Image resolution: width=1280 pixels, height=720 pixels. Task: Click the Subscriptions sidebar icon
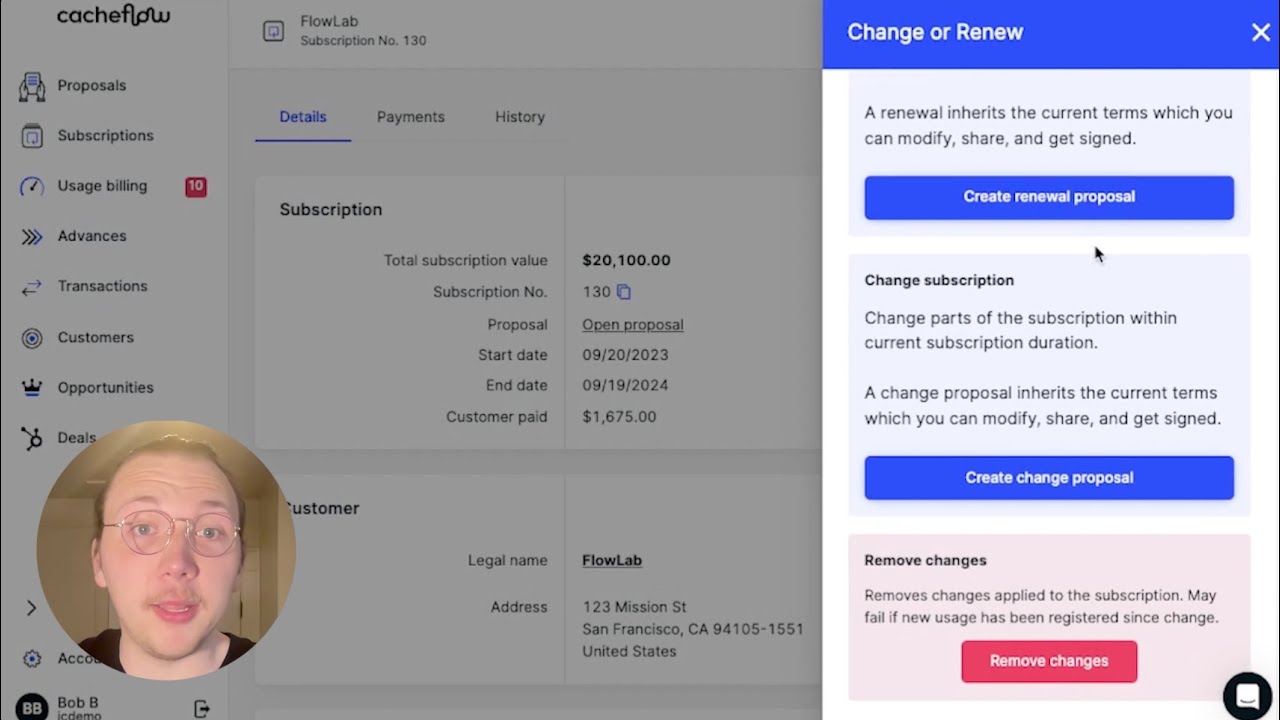(32, 136)
